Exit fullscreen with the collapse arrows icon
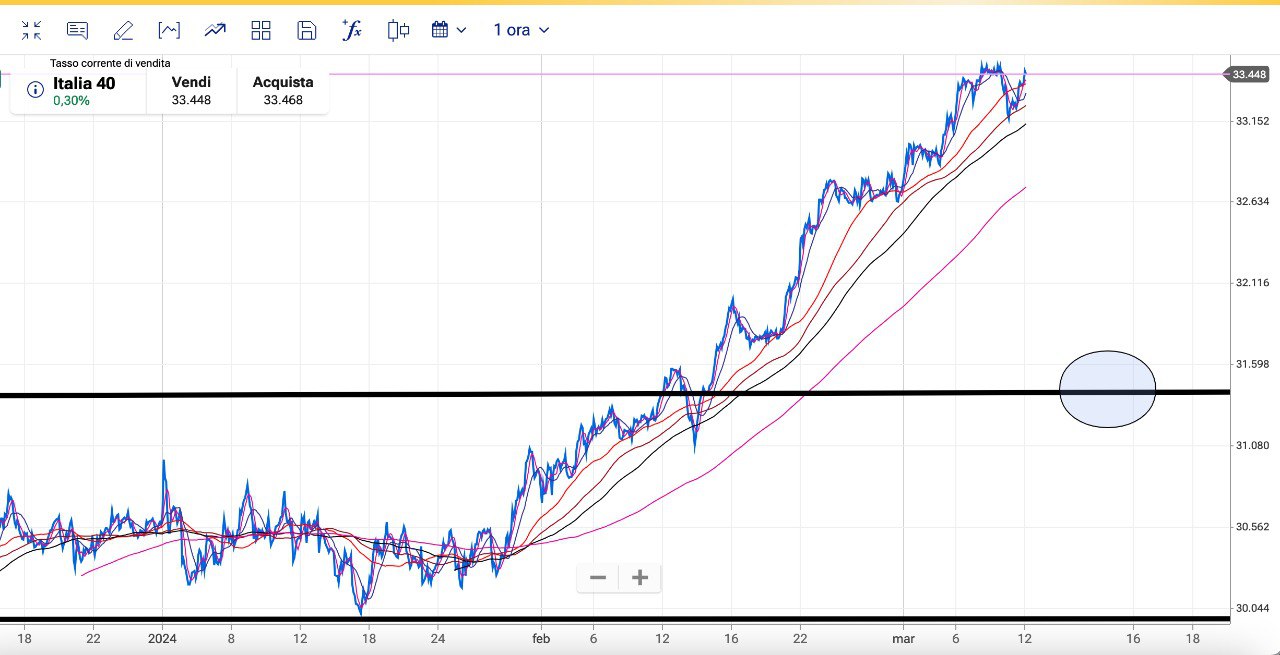Screen dimensions: 1280x655 click(x=31, y=30)
